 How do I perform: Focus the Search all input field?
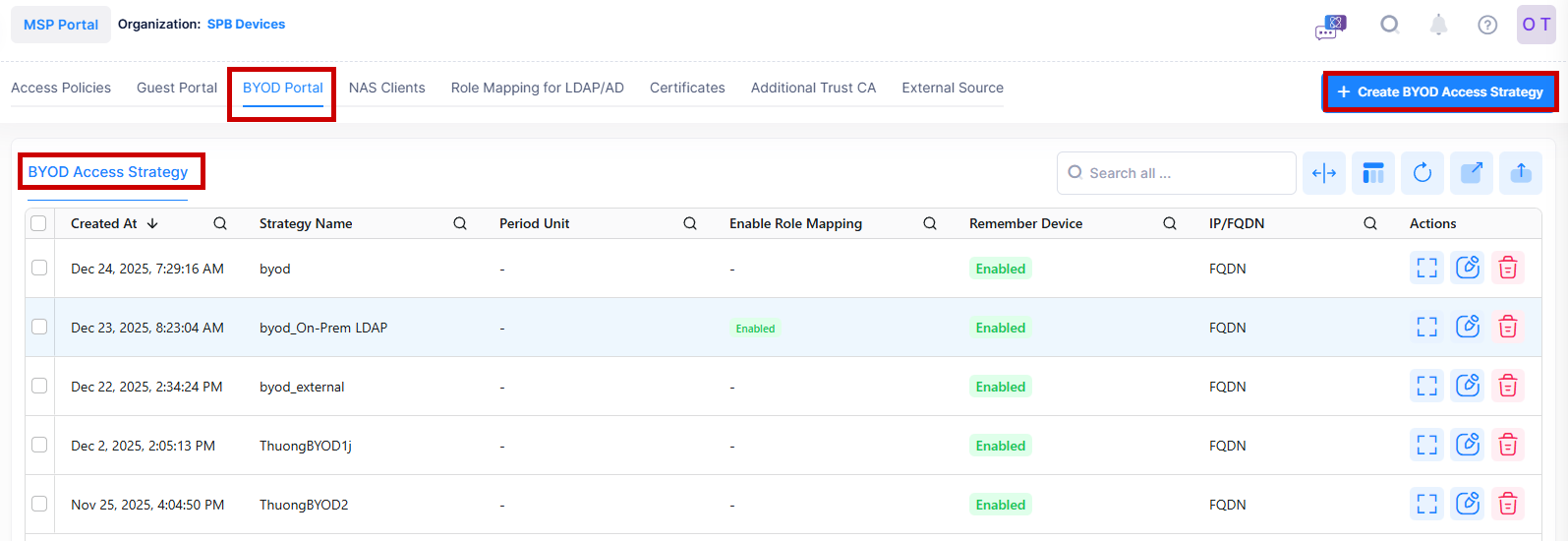1177,173
